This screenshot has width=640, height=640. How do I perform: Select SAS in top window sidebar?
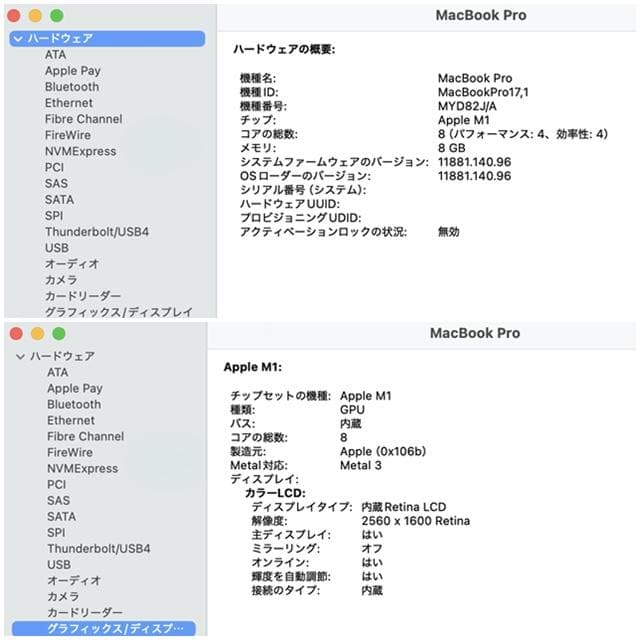[56, 184]
